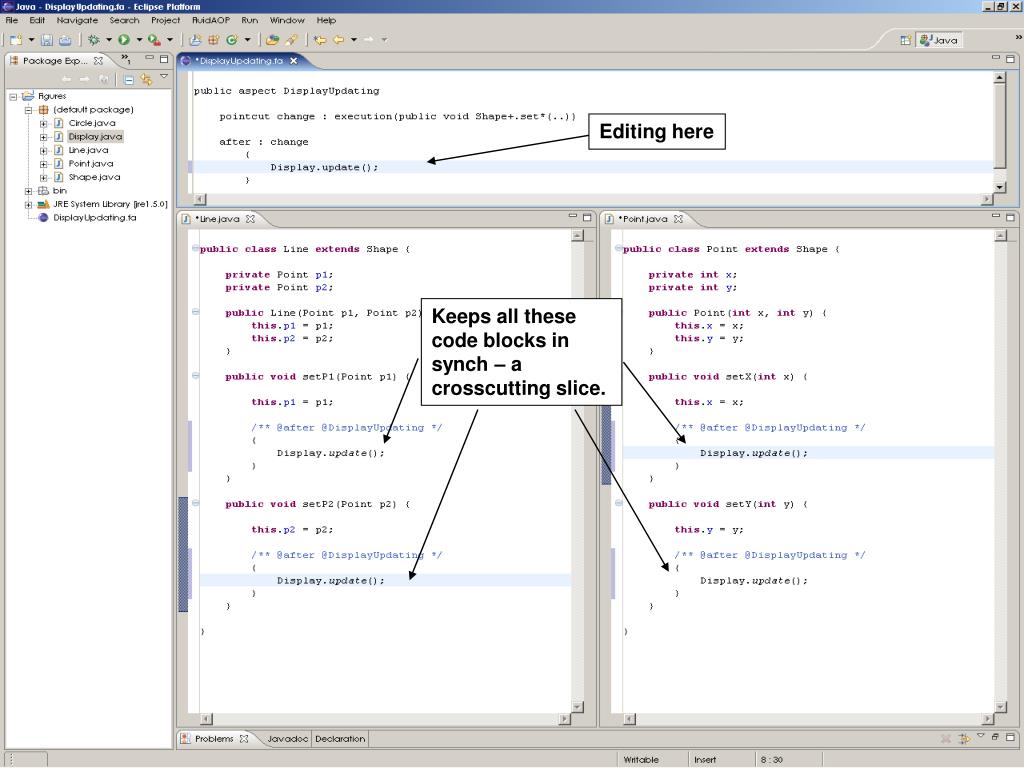The width and height of the screenshot is (1024, 768).
Task: Click the Search flashlight toolbar icon
Action: (292, 40)
